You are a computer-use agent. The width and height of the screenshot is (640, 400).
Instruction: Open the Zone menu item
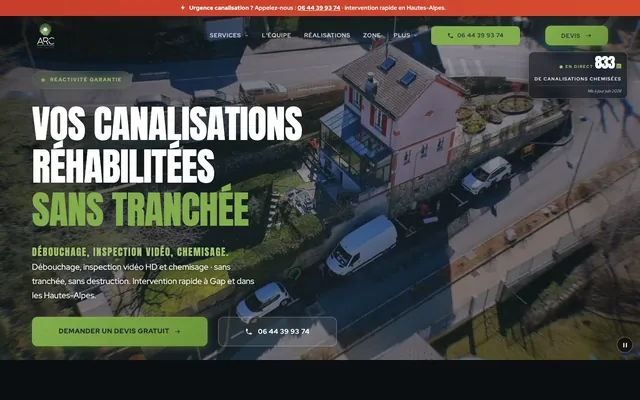[372, 36]
